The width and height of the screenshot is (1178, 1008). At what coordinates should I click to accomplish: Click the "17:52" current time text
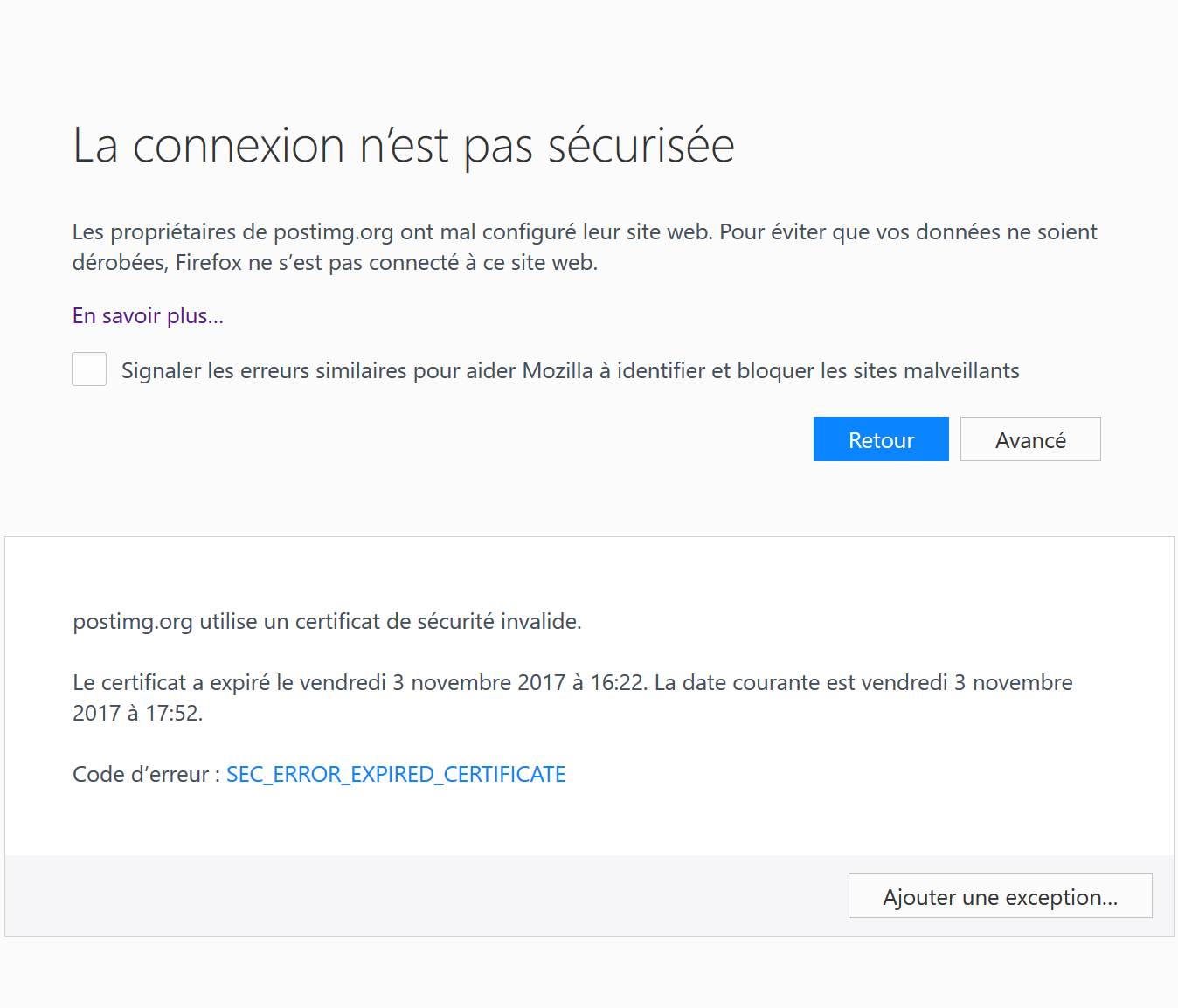pyautogui.click(x=172, y=714)
